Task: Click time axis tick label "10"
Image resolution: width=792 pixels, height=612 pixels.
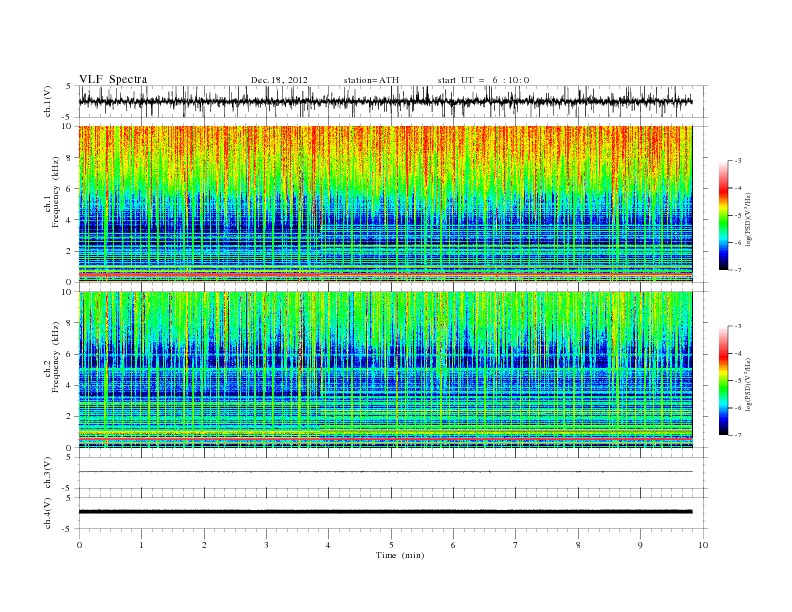Action: [703, 545]
